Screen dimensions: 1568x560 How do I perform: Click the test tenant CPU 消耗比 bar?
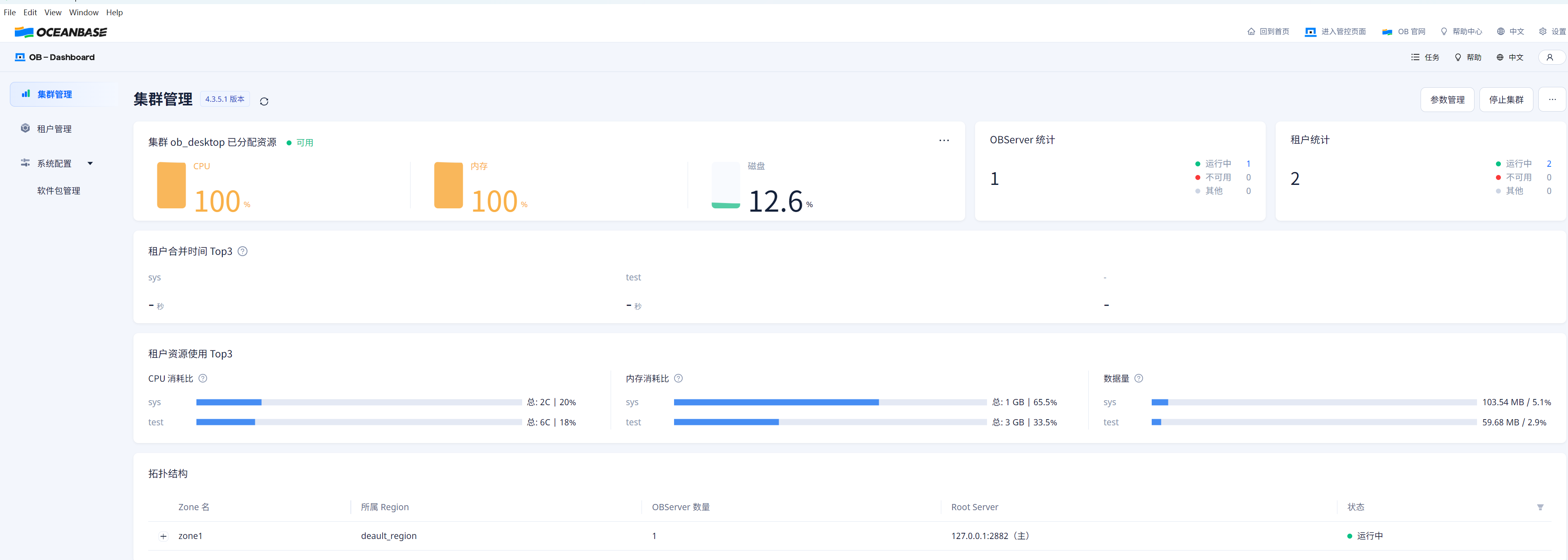(359, 422)
